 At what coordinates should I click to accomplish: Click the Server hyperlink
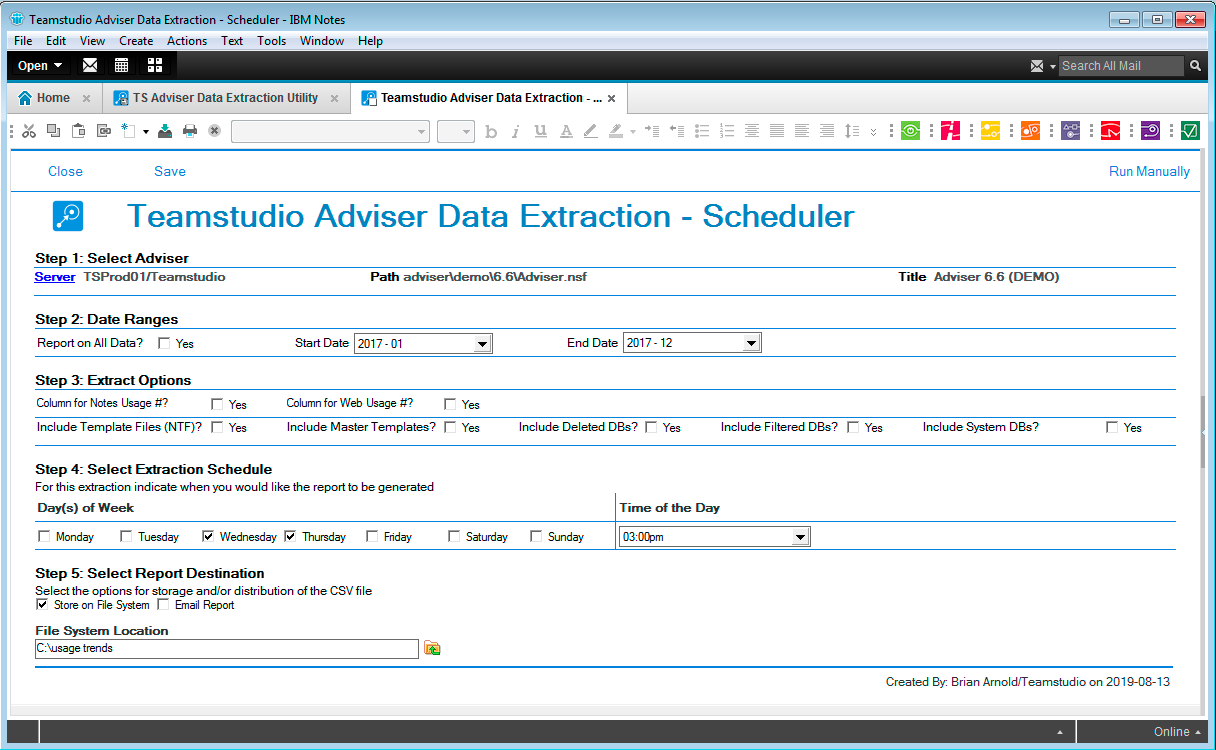pyautogui.click(x=55, y=277)
